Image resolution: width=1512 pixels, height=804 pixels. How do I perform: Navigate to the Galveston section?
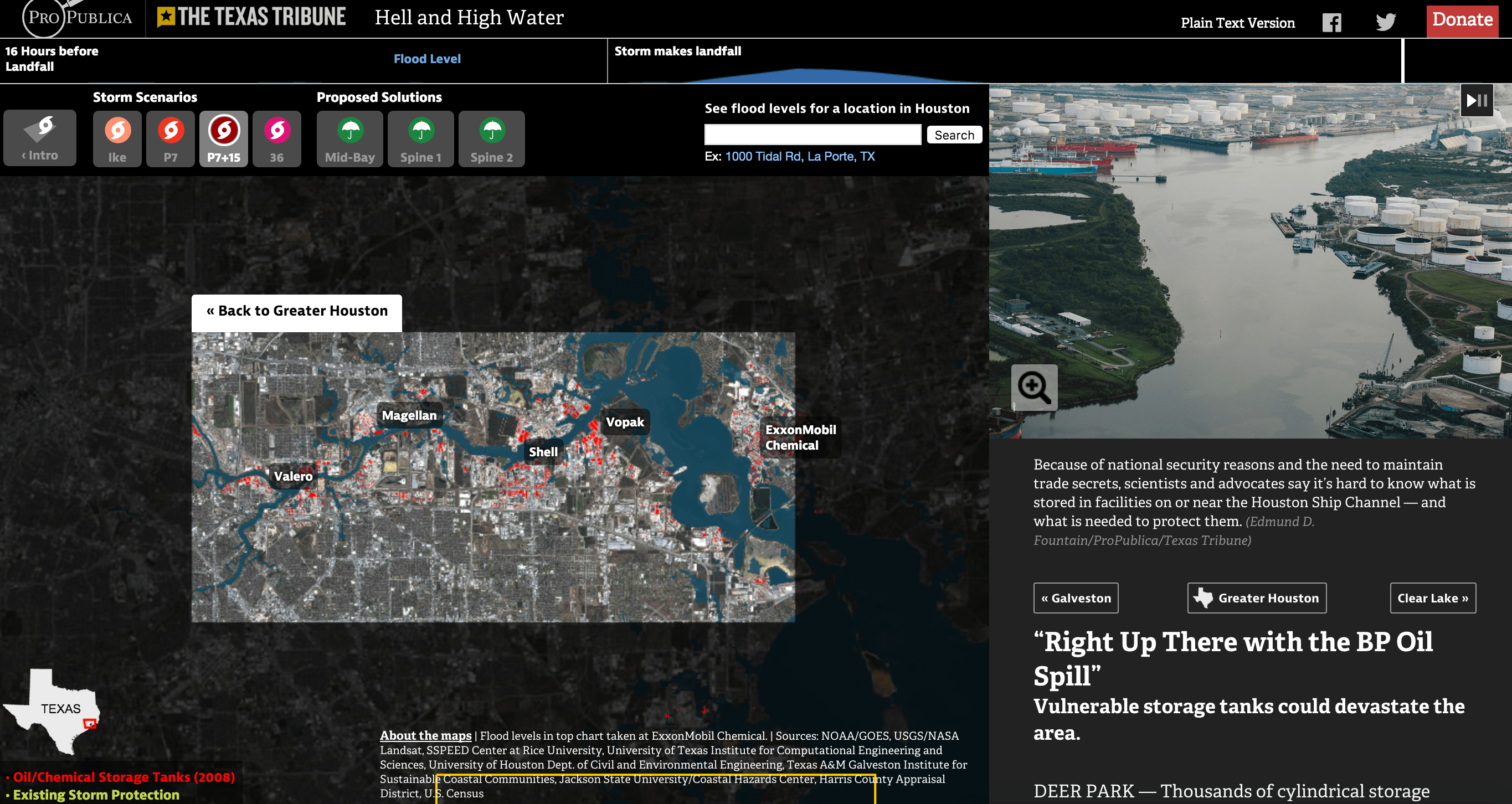pyautogui.click(x=1076, y=598)
